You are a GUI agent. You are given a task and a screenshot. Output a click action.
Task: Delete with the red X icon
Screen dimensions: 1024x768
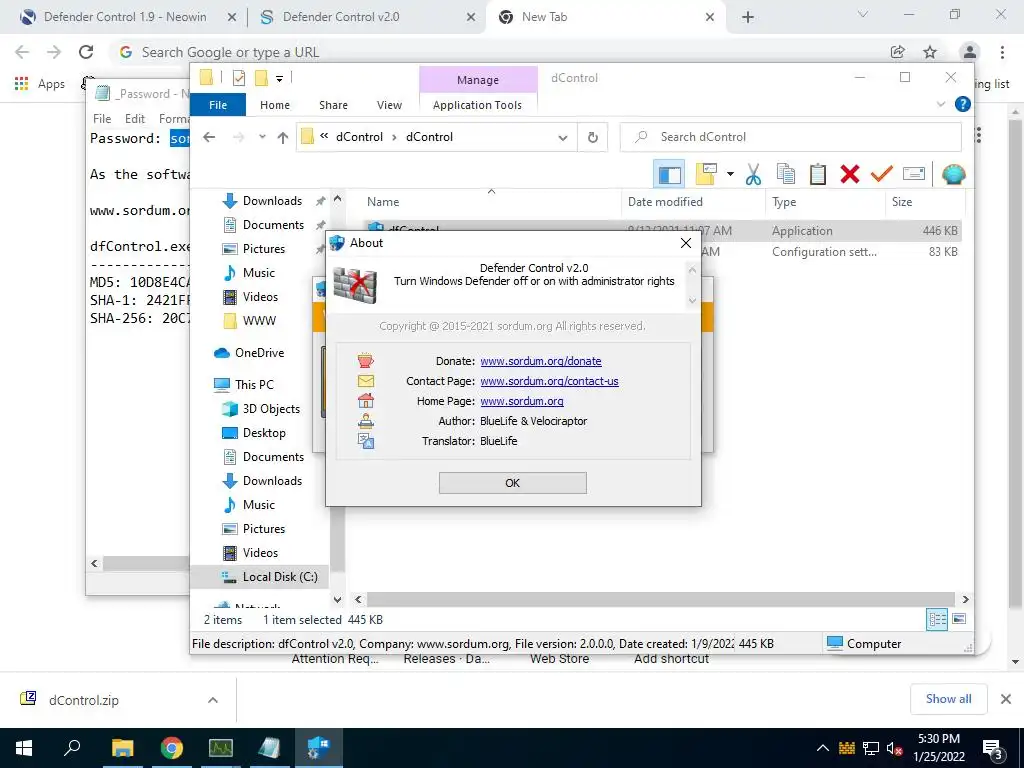[x=850, y=174]
